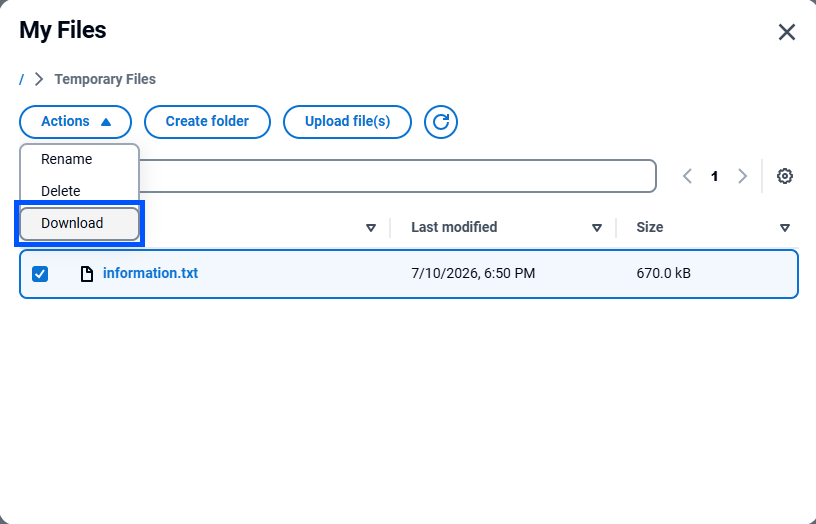Choose Delete from the Actions menu

(x=80, y=191)
